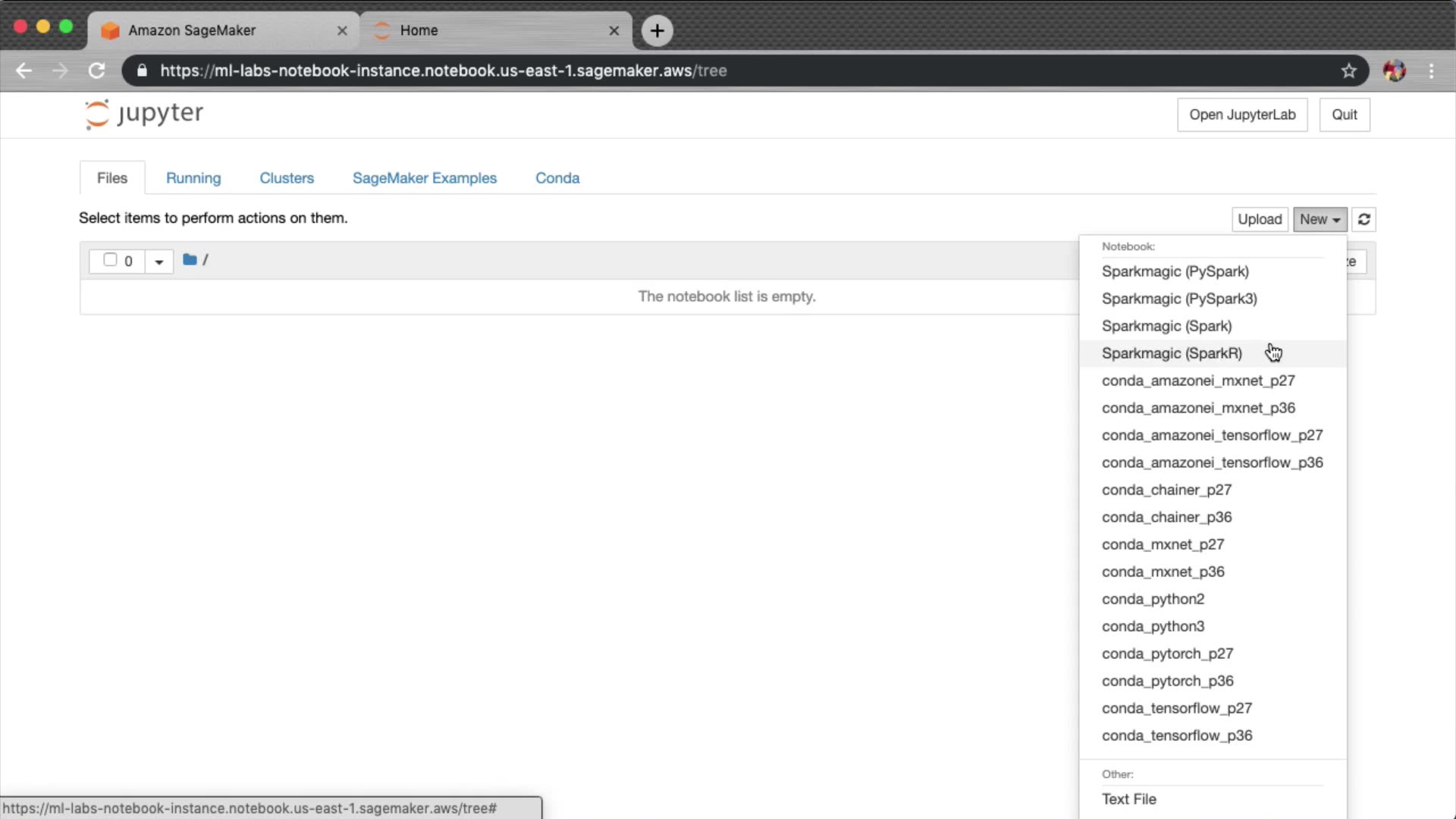Click the Jupyter logo
1456x819 pixels.
144,114
